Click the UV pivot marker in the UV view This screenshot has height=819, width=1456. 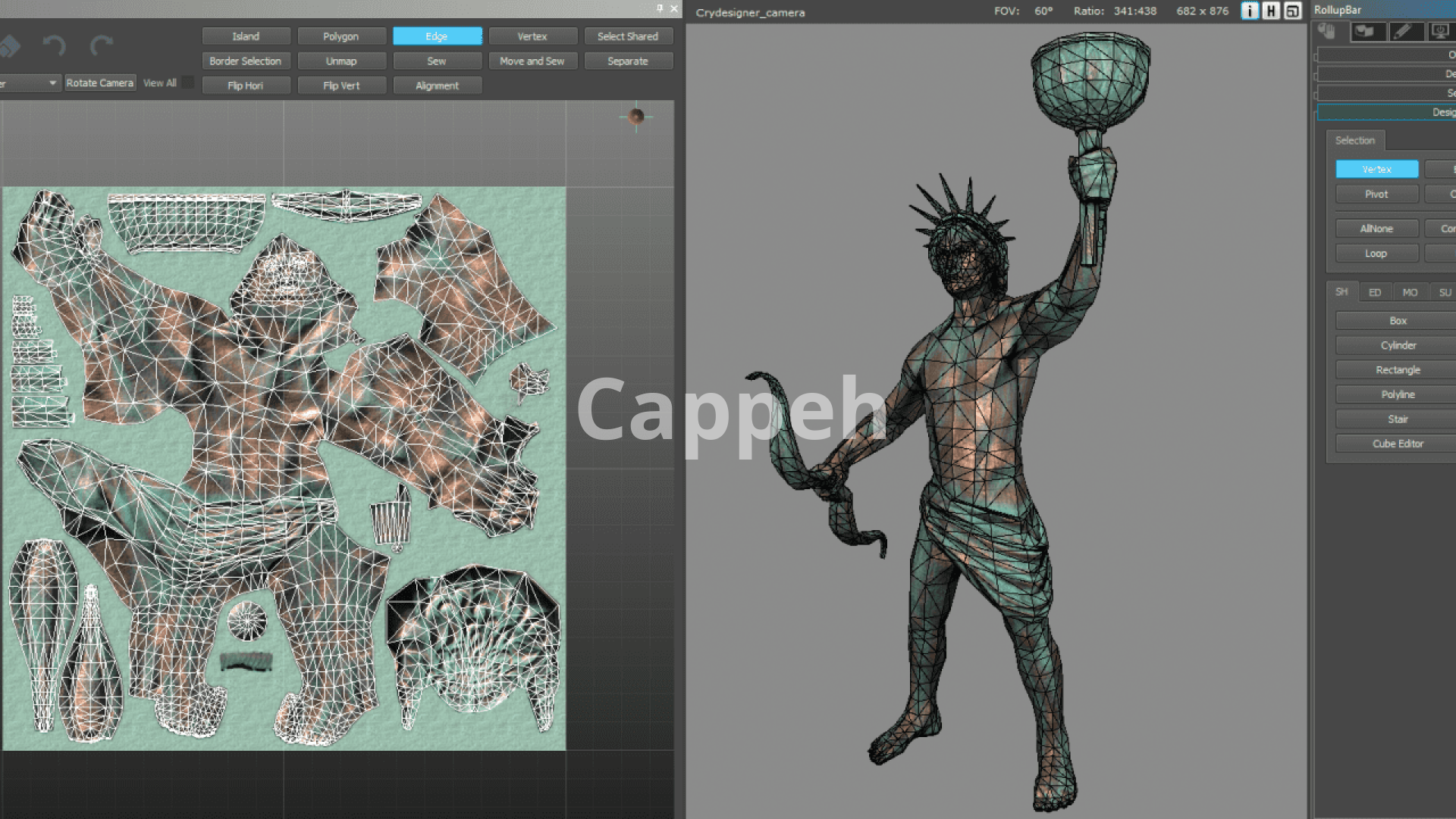[636, 116]
